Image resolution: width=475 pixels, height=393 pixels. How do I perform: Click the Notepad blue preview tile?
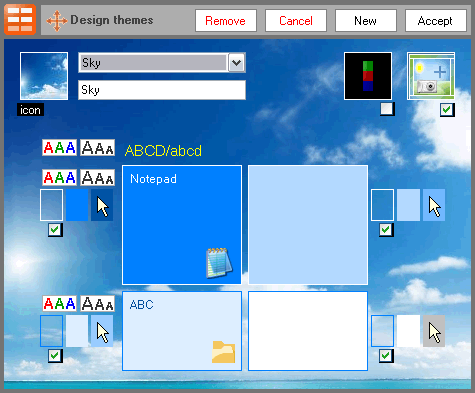182,225
